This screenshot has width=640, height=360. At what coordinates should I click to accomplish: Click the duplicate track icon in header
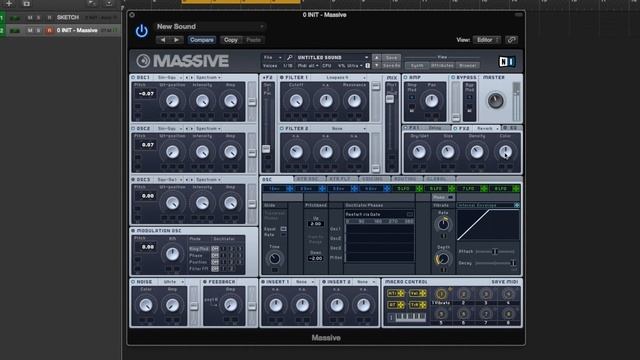[x=27, y=4]
